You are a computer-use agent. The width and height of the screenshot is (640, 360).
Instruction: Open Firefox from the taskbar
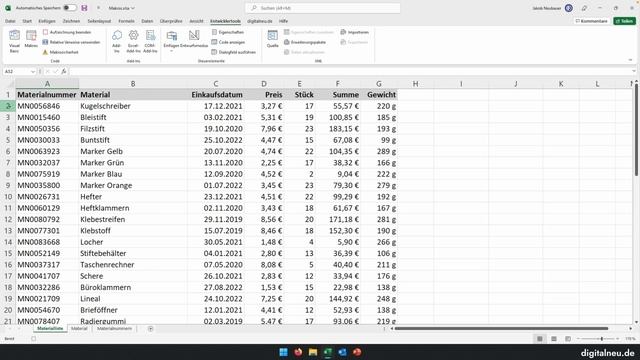[x=298, y=352]
